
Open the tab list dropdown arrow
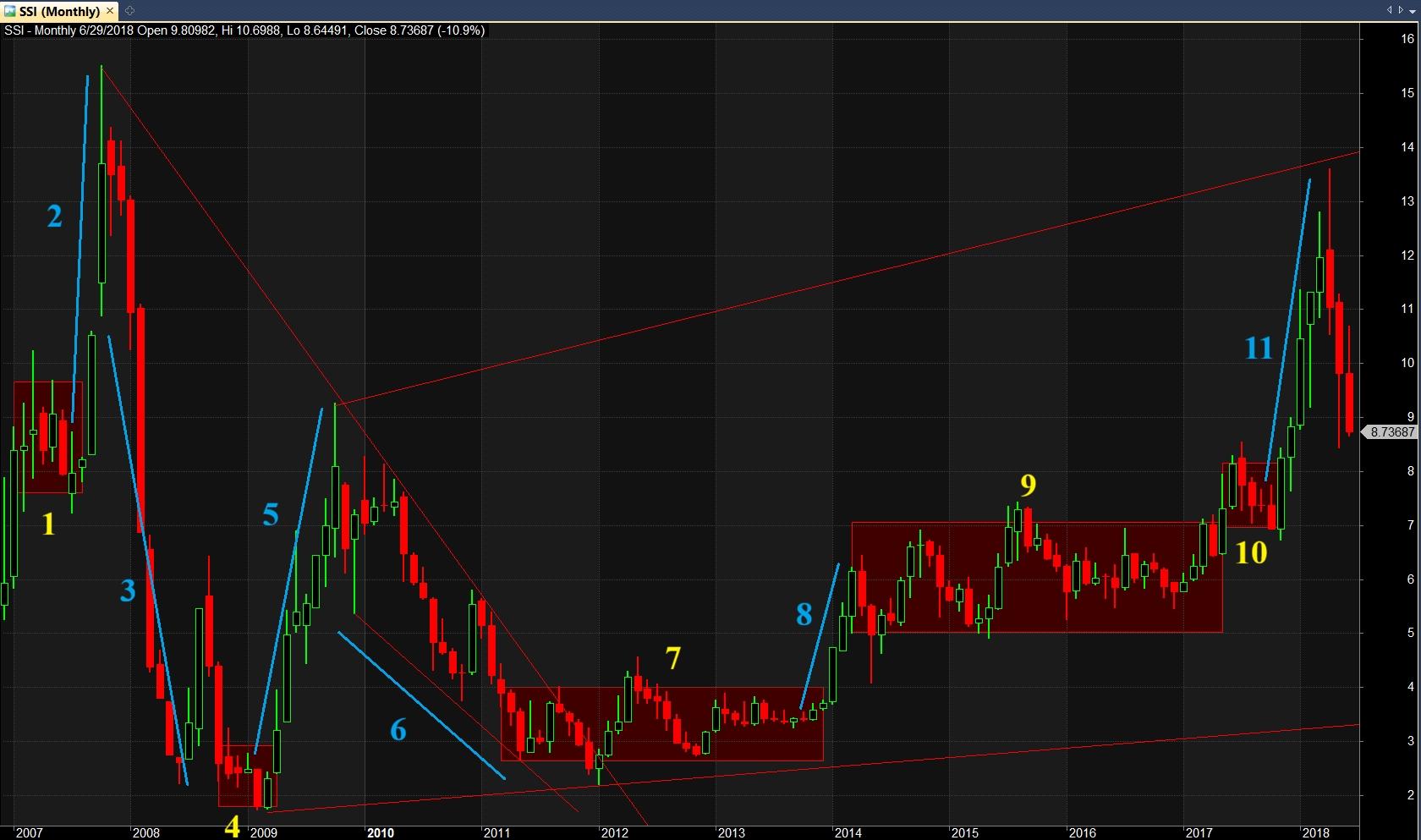tap(1413, 10)
